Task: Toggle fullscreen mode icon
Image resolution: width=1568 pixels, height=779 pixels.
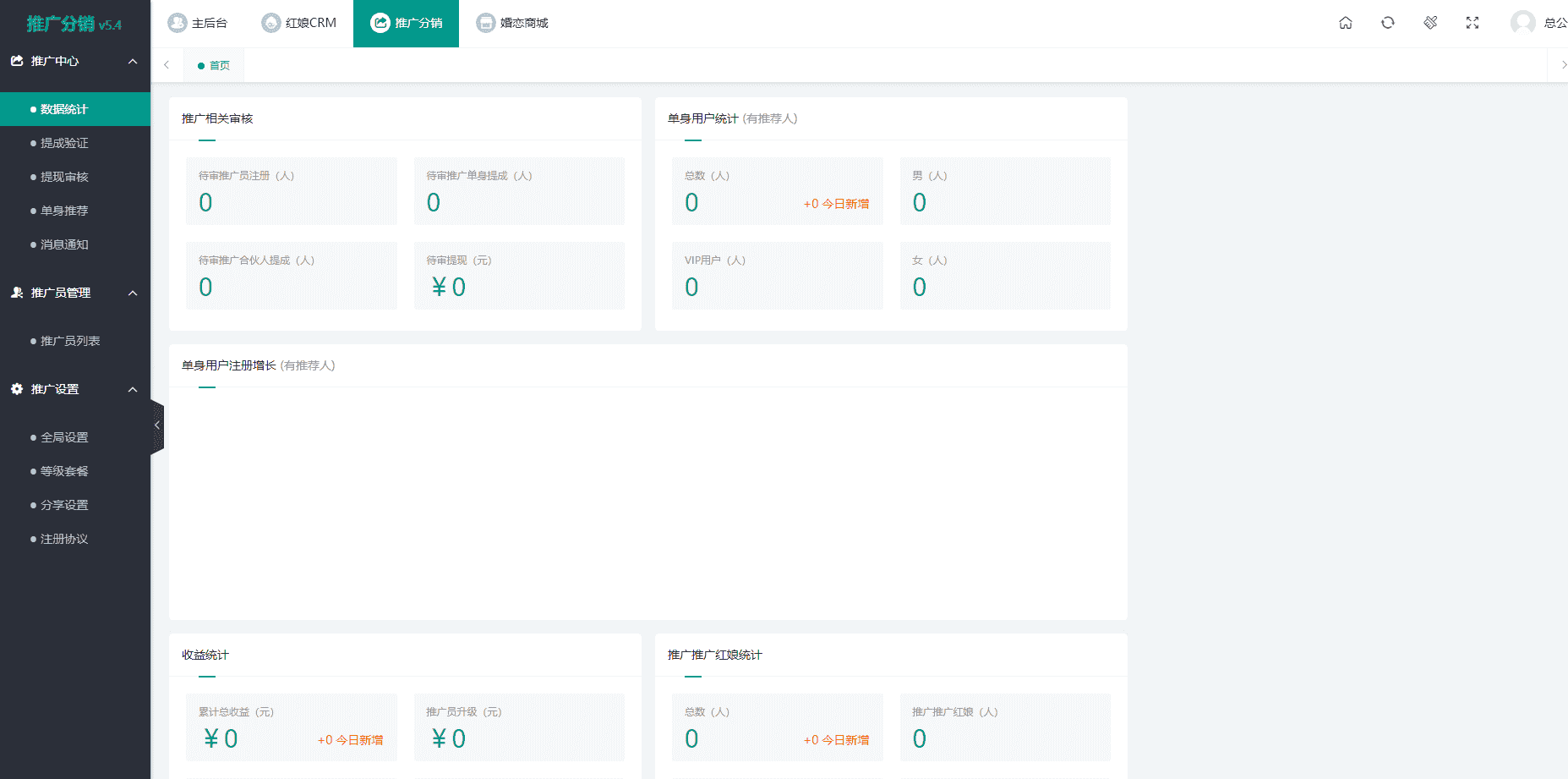Action: (1472, 23)
